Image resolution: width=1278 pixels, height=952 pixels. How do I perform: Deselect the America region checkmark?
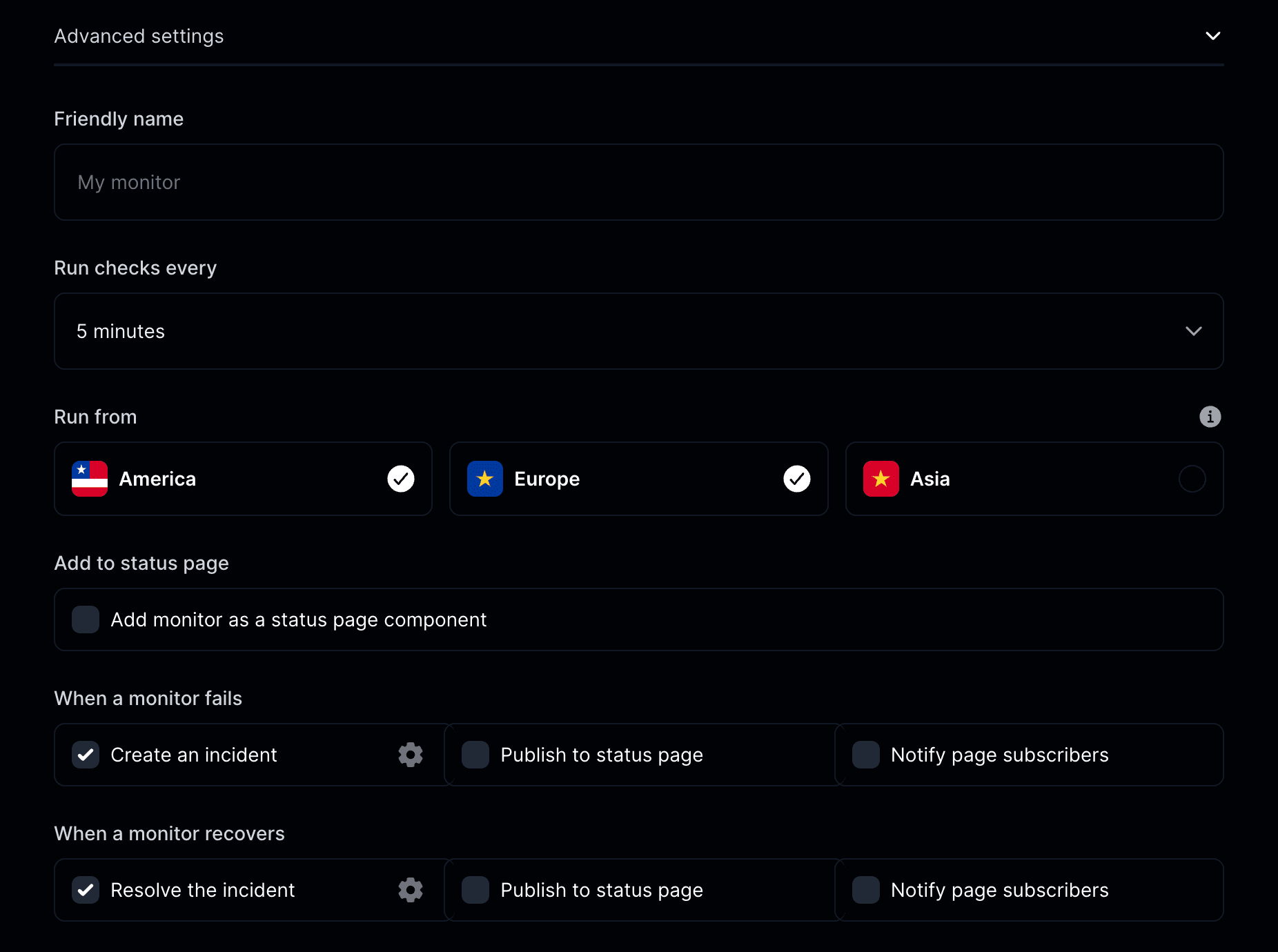[401, 479]
